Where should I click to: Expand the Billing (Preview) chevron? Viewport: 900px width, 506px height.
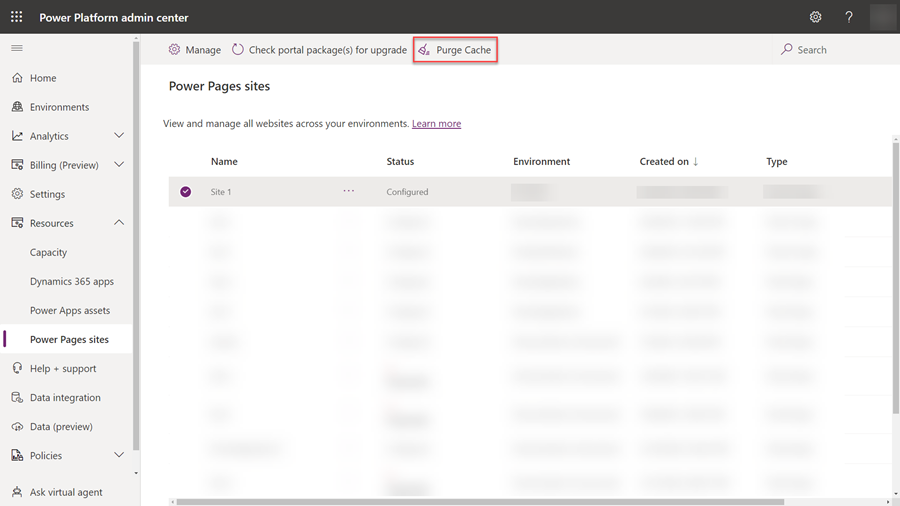119,165
